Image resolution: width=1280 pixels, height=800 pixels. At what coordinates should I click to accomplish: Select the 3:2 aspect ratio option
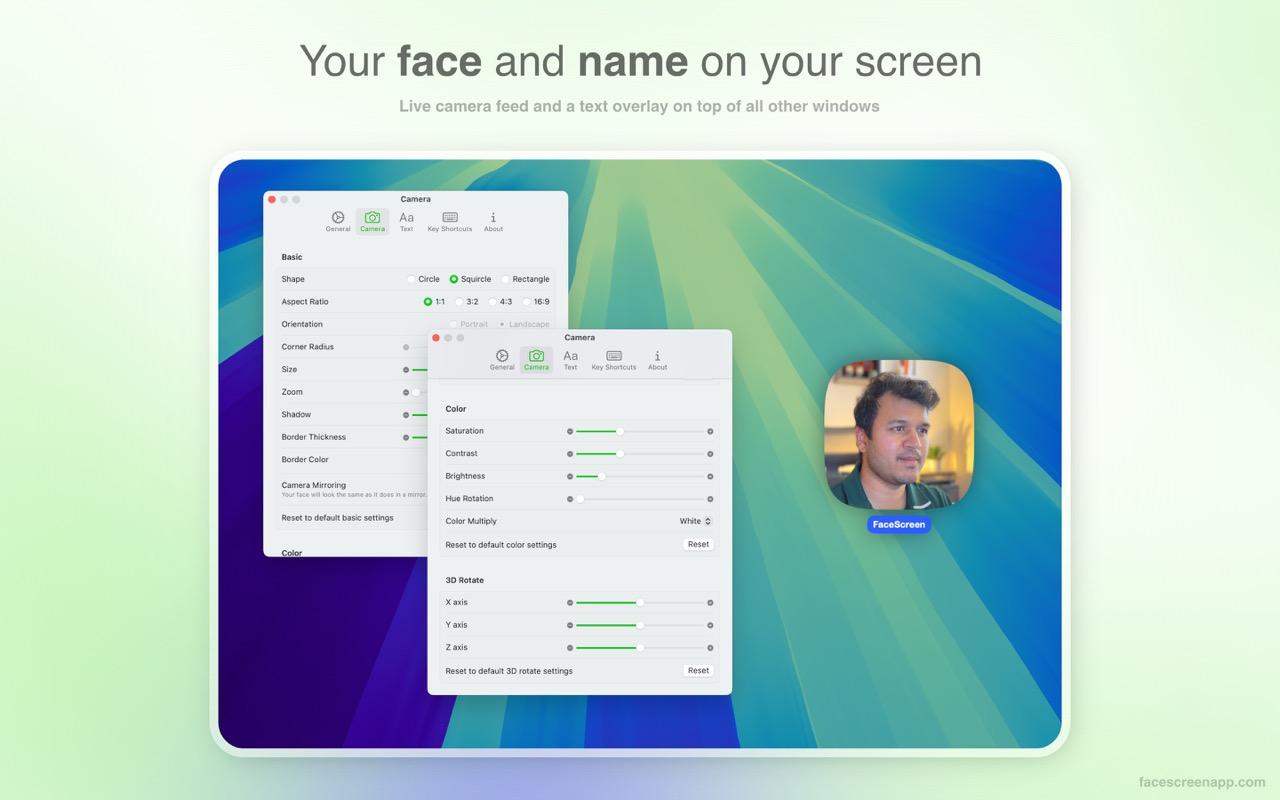coord(460,301)
